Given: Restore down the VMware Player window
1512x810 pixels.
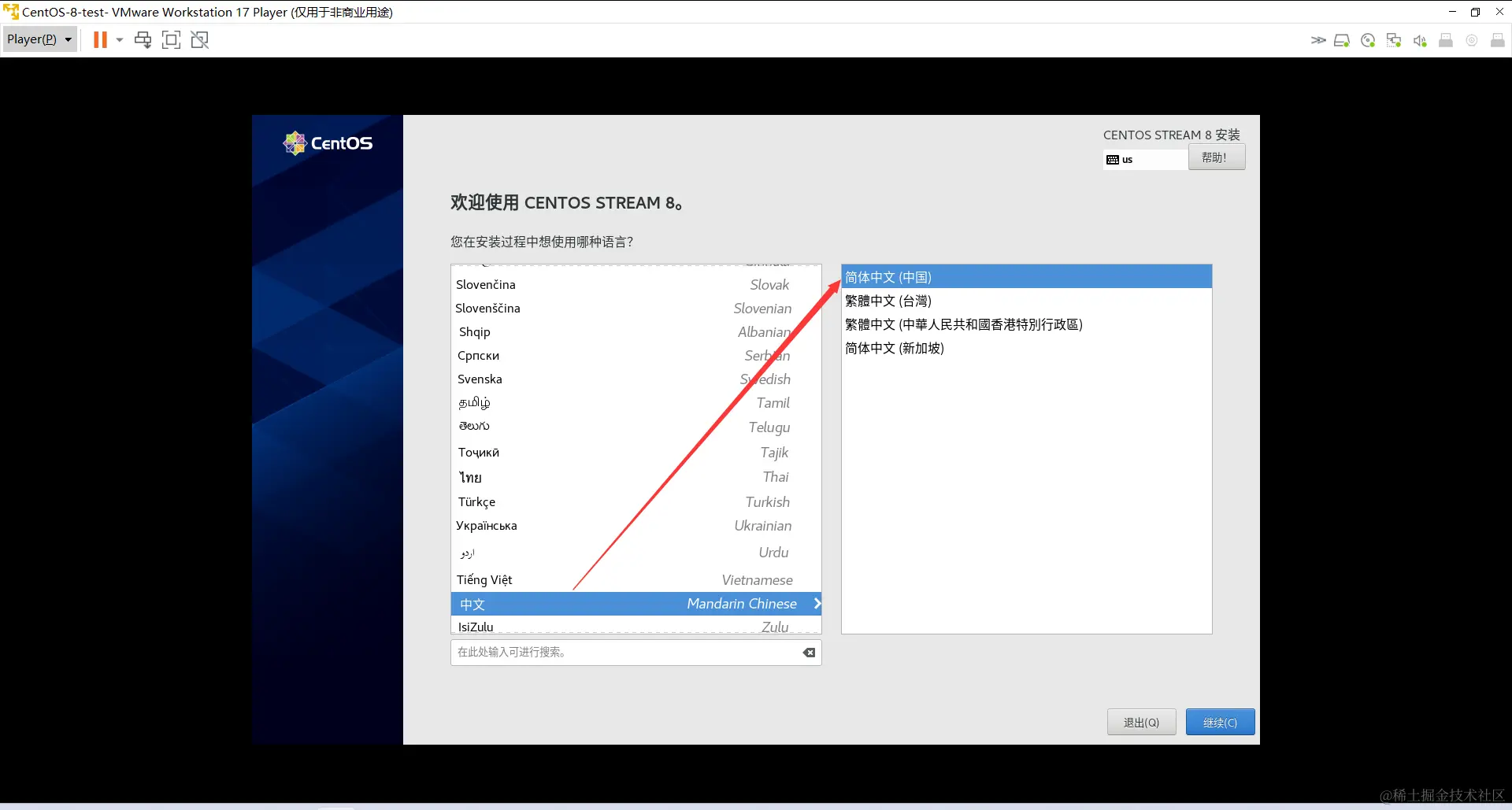Looking at the screenshot, I should coord(1476,12).
